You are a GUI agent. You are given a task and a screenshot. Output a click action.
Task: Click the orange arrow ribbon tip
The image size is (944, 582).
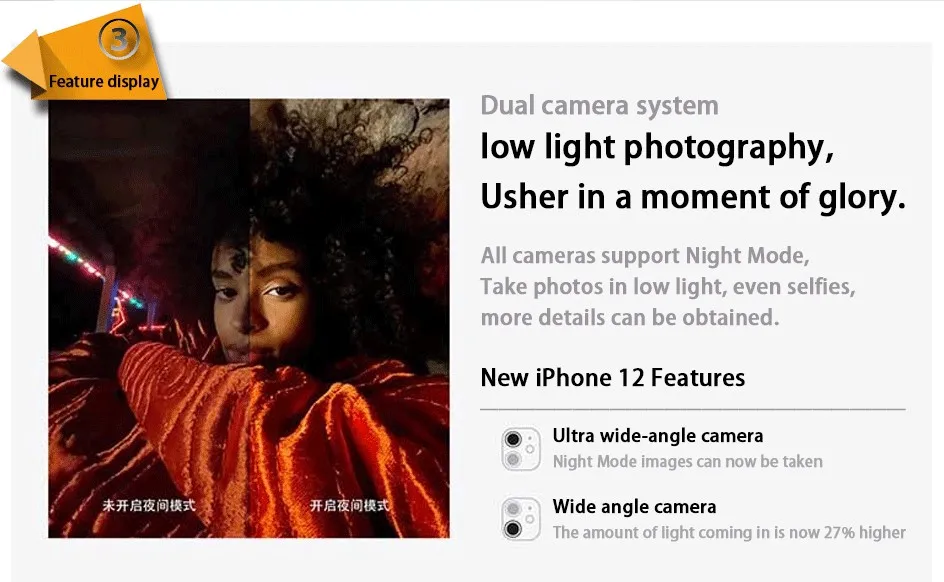pyautogui.click(x=21, y=64)
